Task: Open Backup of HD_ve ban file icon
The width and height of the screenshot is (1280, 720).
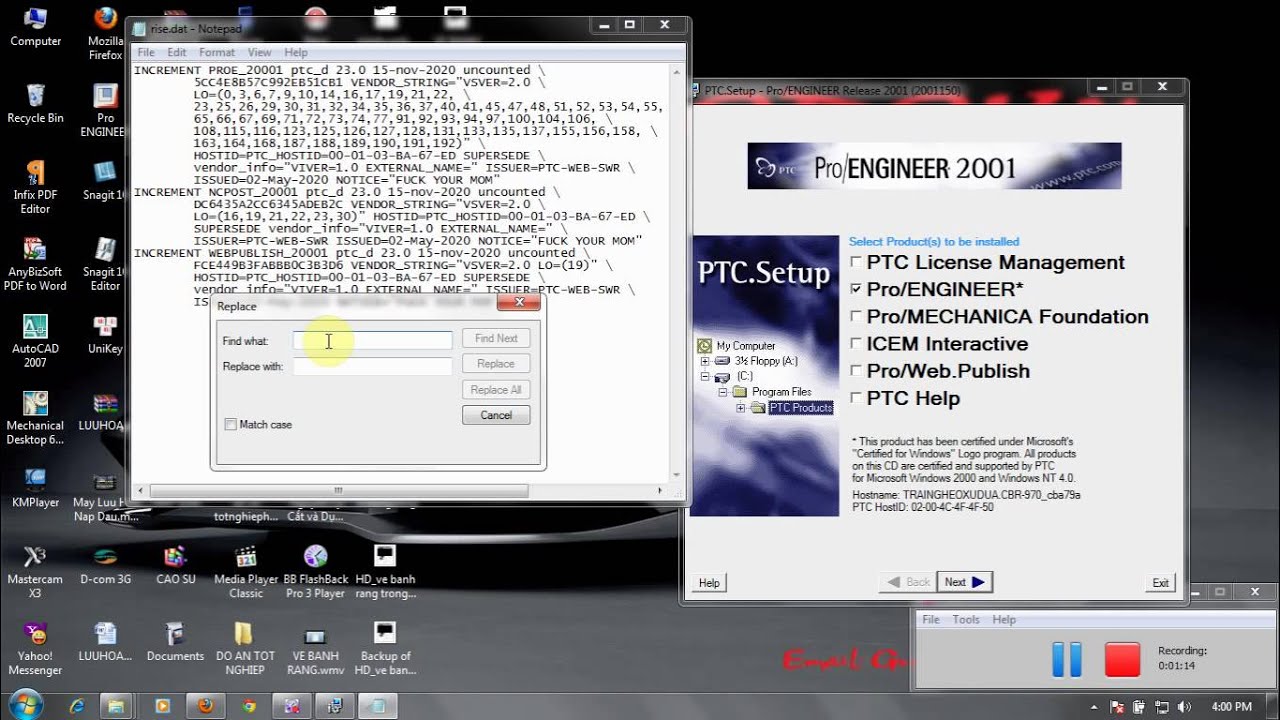Action: pos(385,648)
